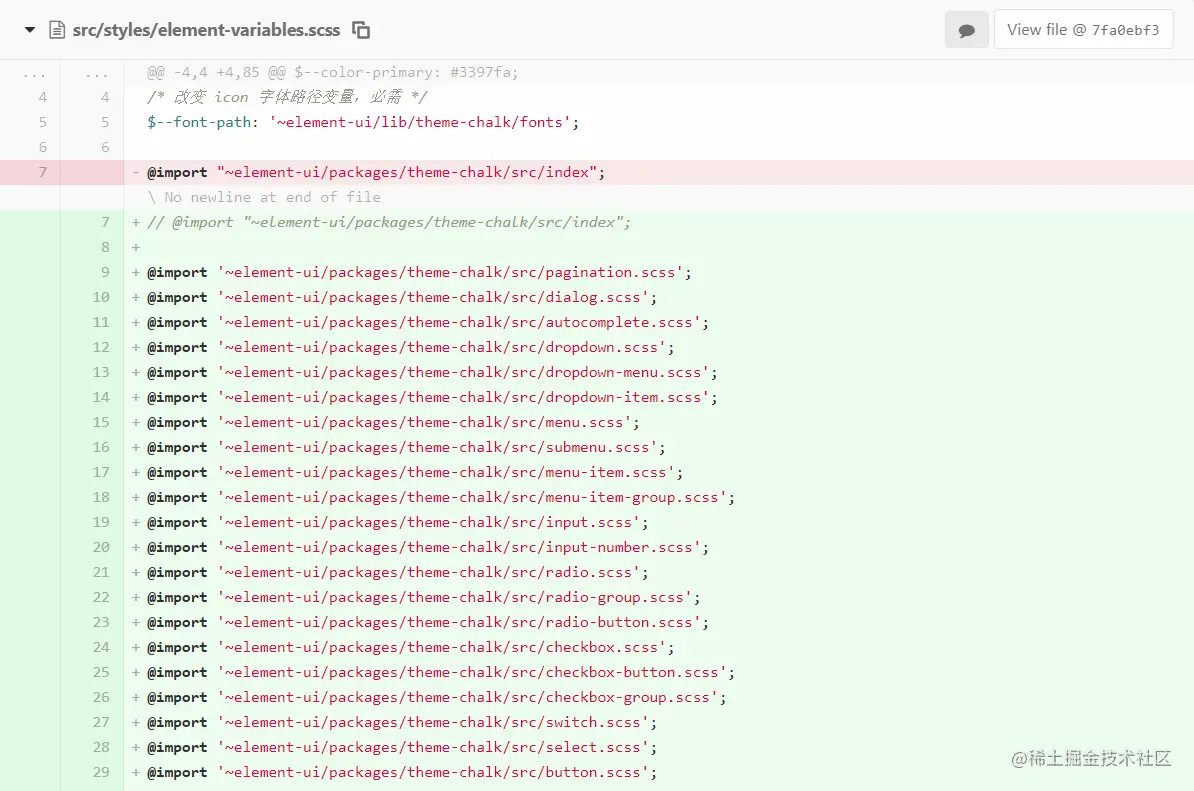Select the dropdown.scss import line
The width and height of the screenshot is (1194, 791).
click(x=410, y=347)
